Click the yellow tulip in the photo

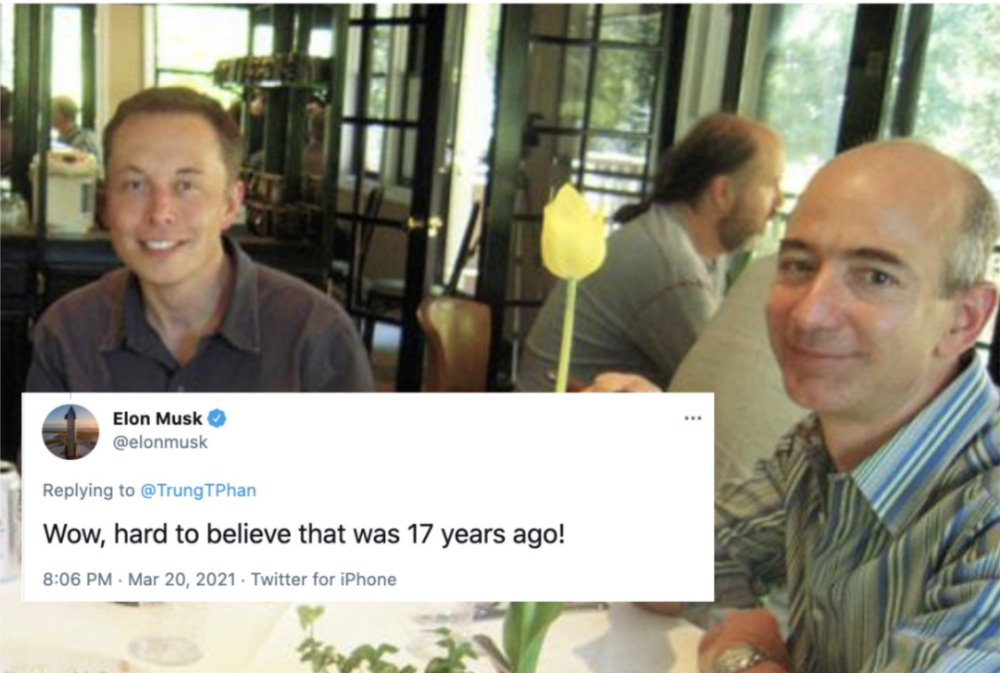pos(573,232)
